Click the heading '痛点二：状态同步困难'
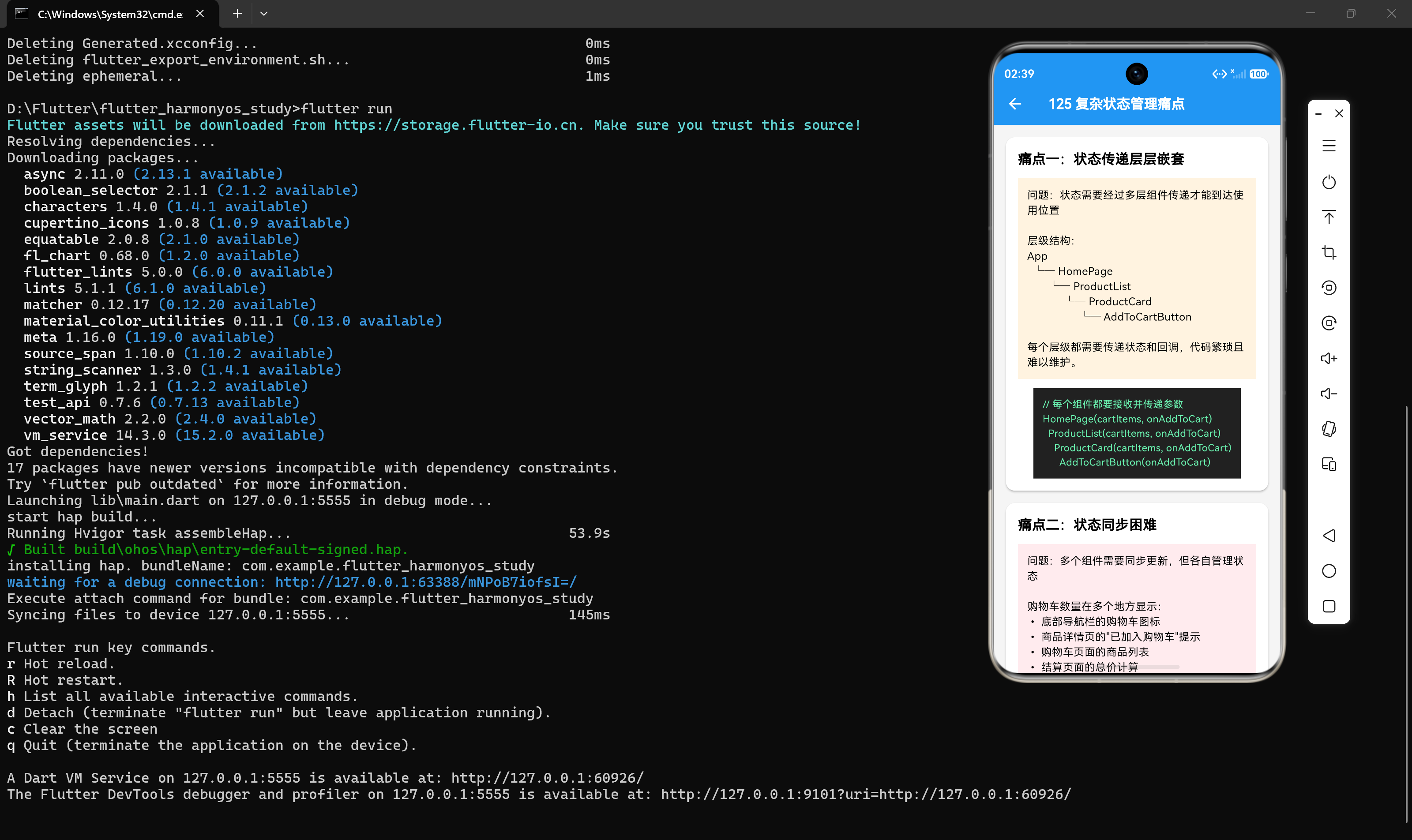1412x840 pixels. tap(1087, 525)
